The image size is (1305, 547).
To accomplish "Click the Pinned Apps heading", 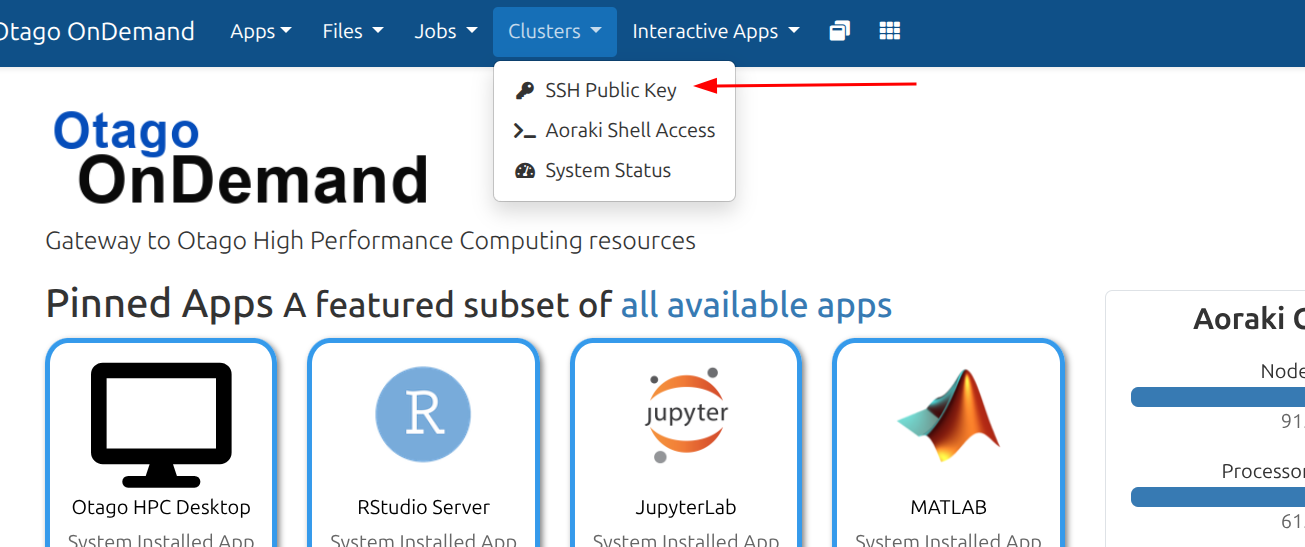I will click(x=159, y=304).
